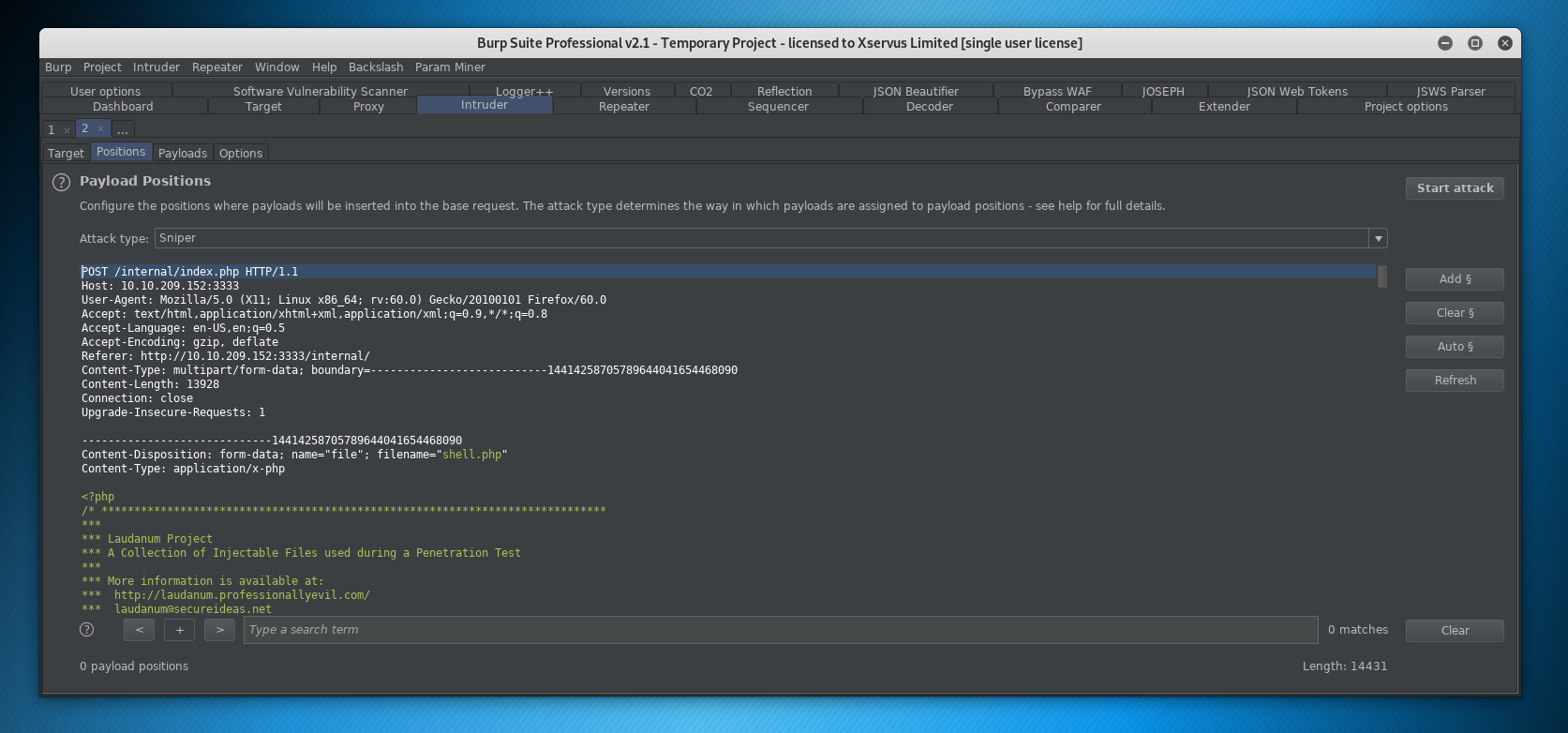Open the Burp menu

tap(58, 67)
